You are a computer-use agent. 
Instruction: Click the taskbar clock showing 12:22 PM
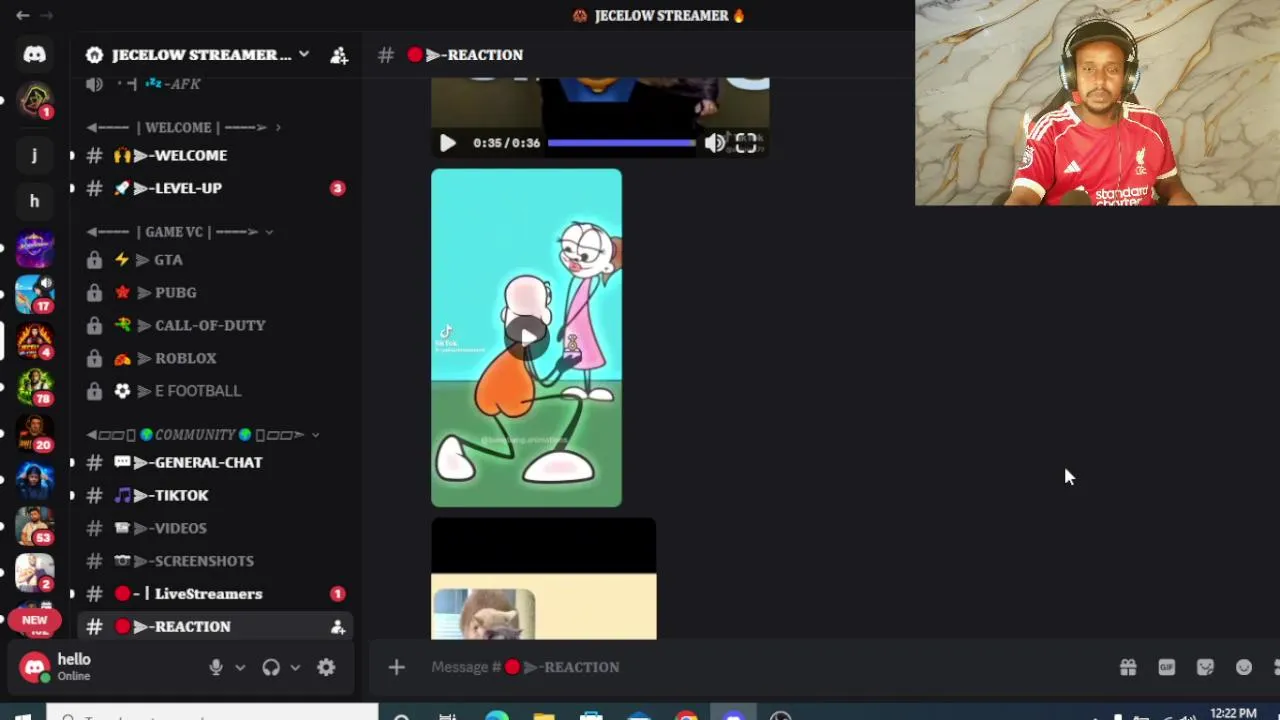point(1233,714)
